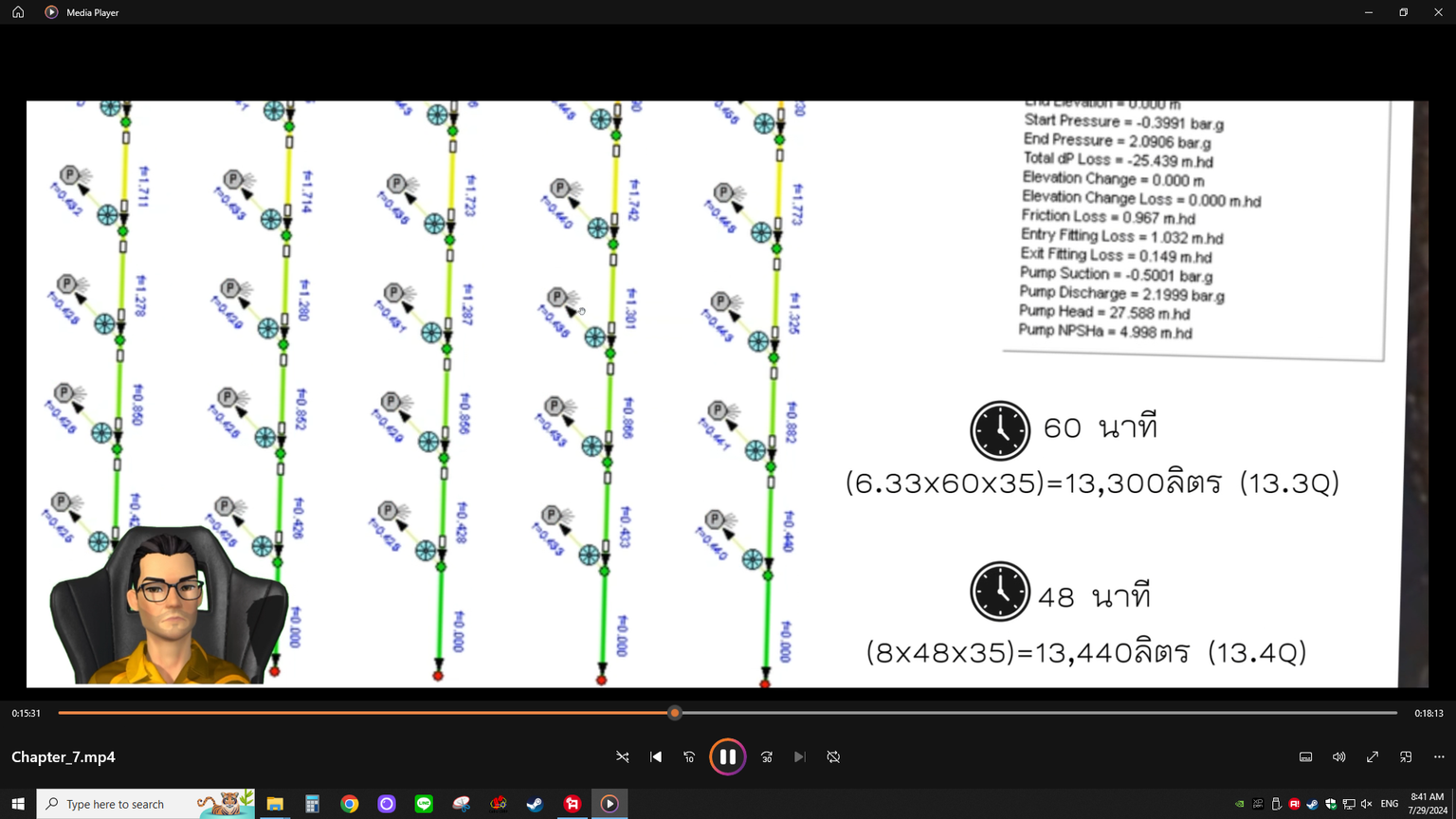Image resolution: width=1456 pixels, height=819 pixels.
Task: Toggle the muted system volume icon
Action: click(1366, 804)
